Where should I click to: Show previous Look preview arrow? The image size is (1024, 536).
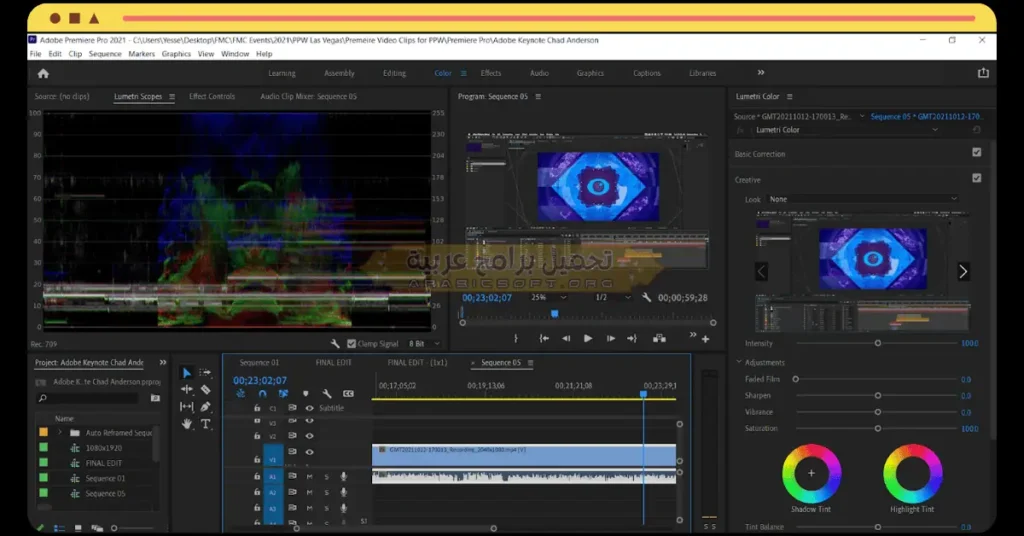761,272
